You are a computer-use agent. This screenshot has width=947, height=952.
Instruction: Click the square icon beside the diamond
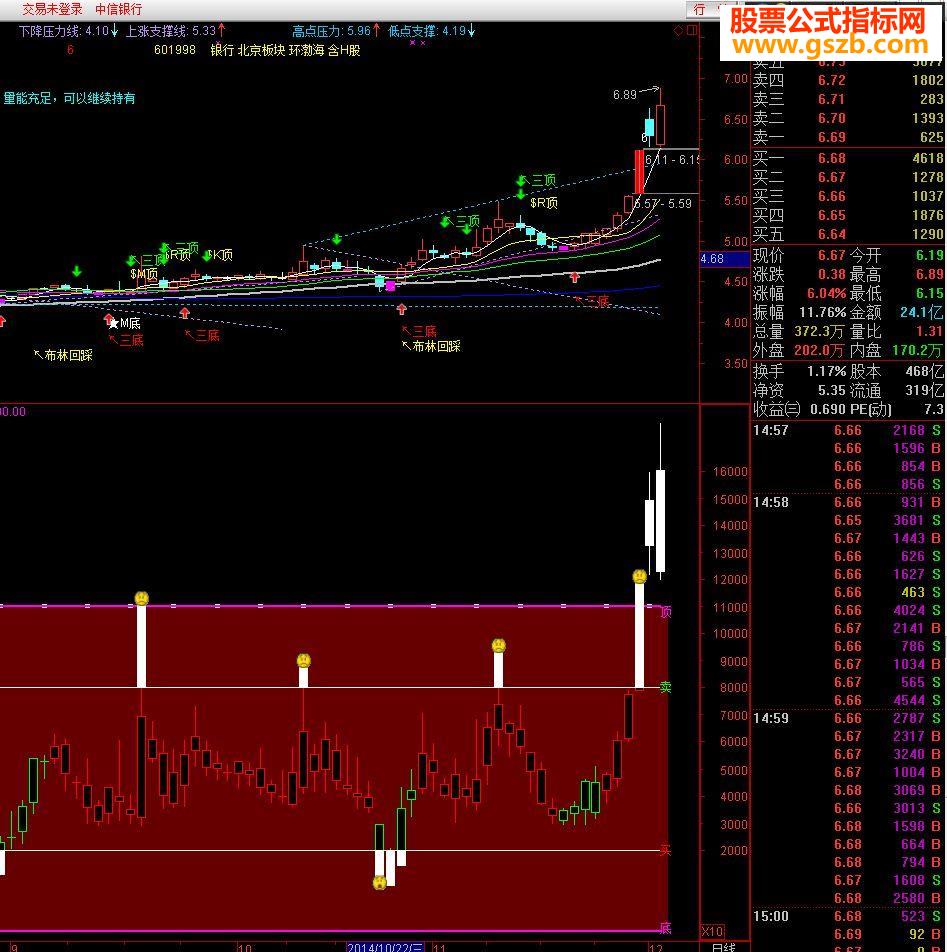(691, 30)
